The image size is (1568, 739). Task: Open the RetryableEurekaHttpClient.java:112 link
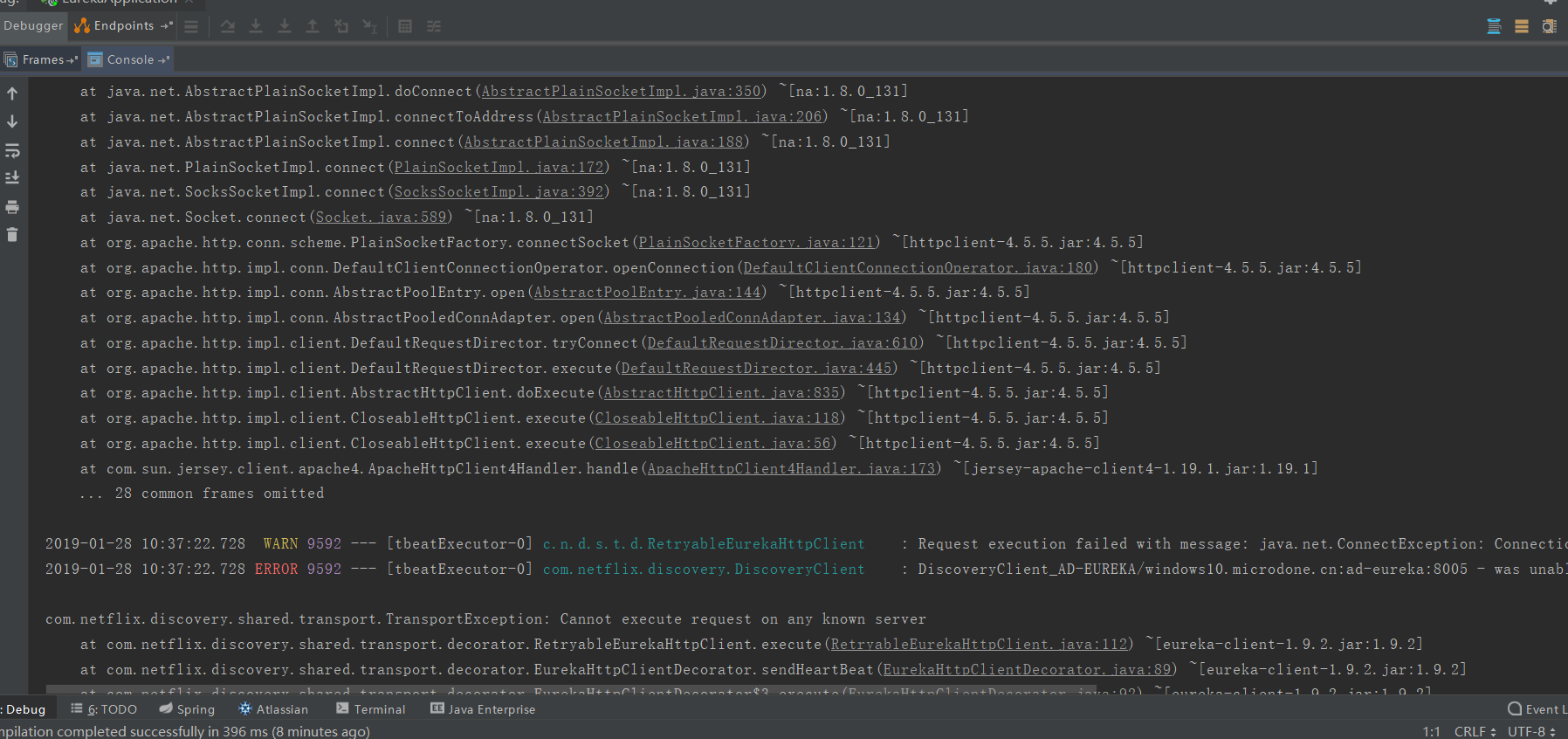coord(980,645)
